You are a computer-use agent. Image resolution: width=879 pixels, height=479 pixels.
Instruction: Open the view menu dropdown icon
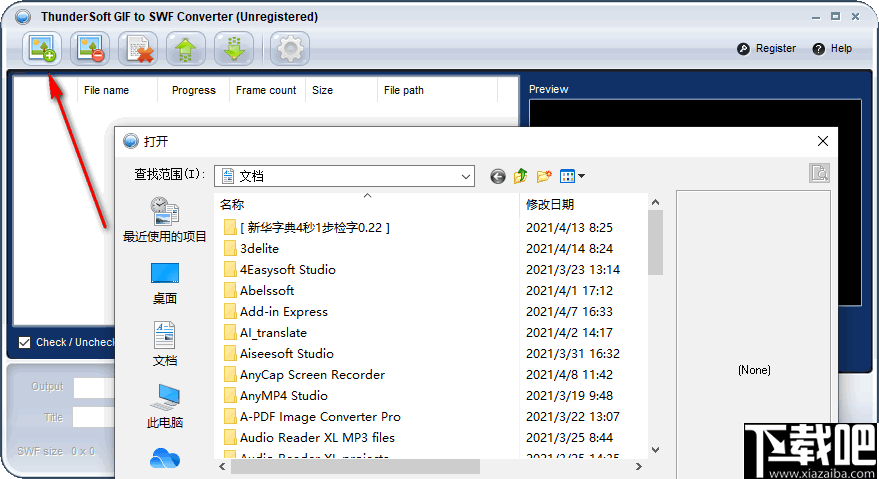click(572, 176)
